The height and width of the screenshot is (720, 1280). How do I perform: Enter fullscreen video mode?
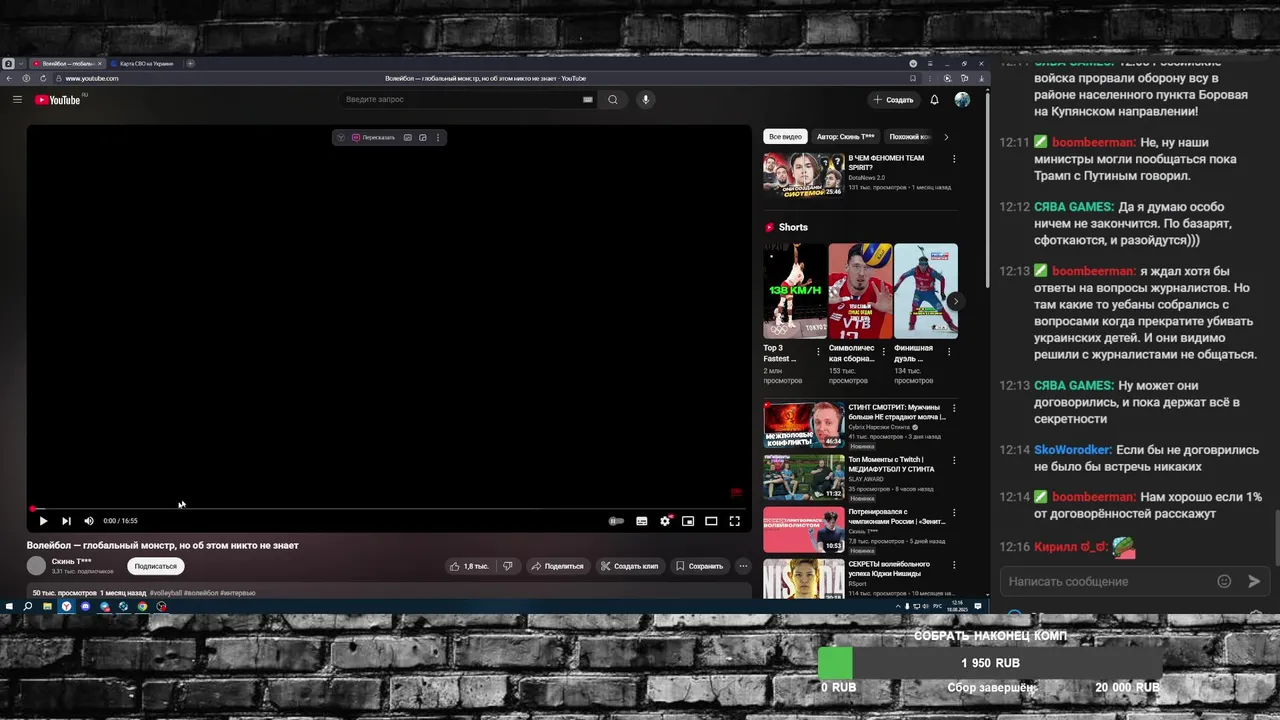735,521
